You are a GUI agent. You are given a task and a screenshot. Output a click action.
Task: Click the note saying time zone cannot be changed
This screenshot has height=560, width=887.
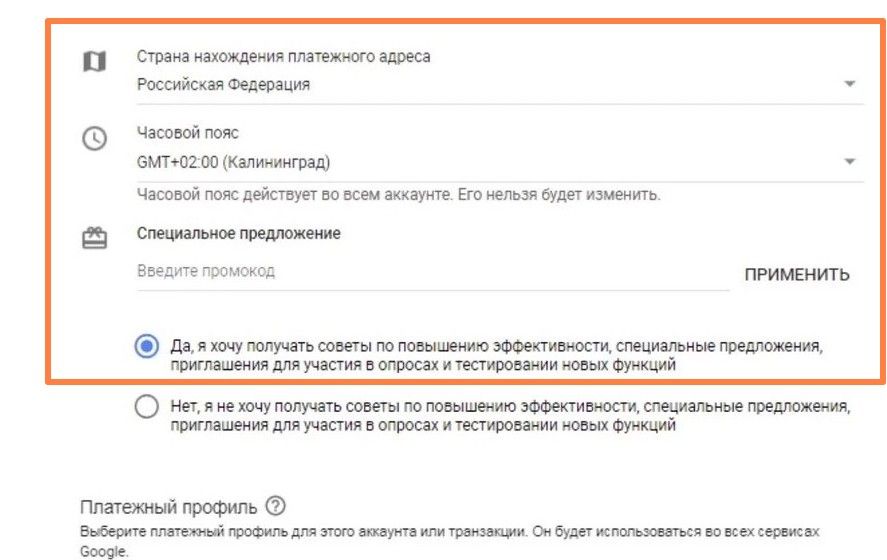[x=398, y=195]
